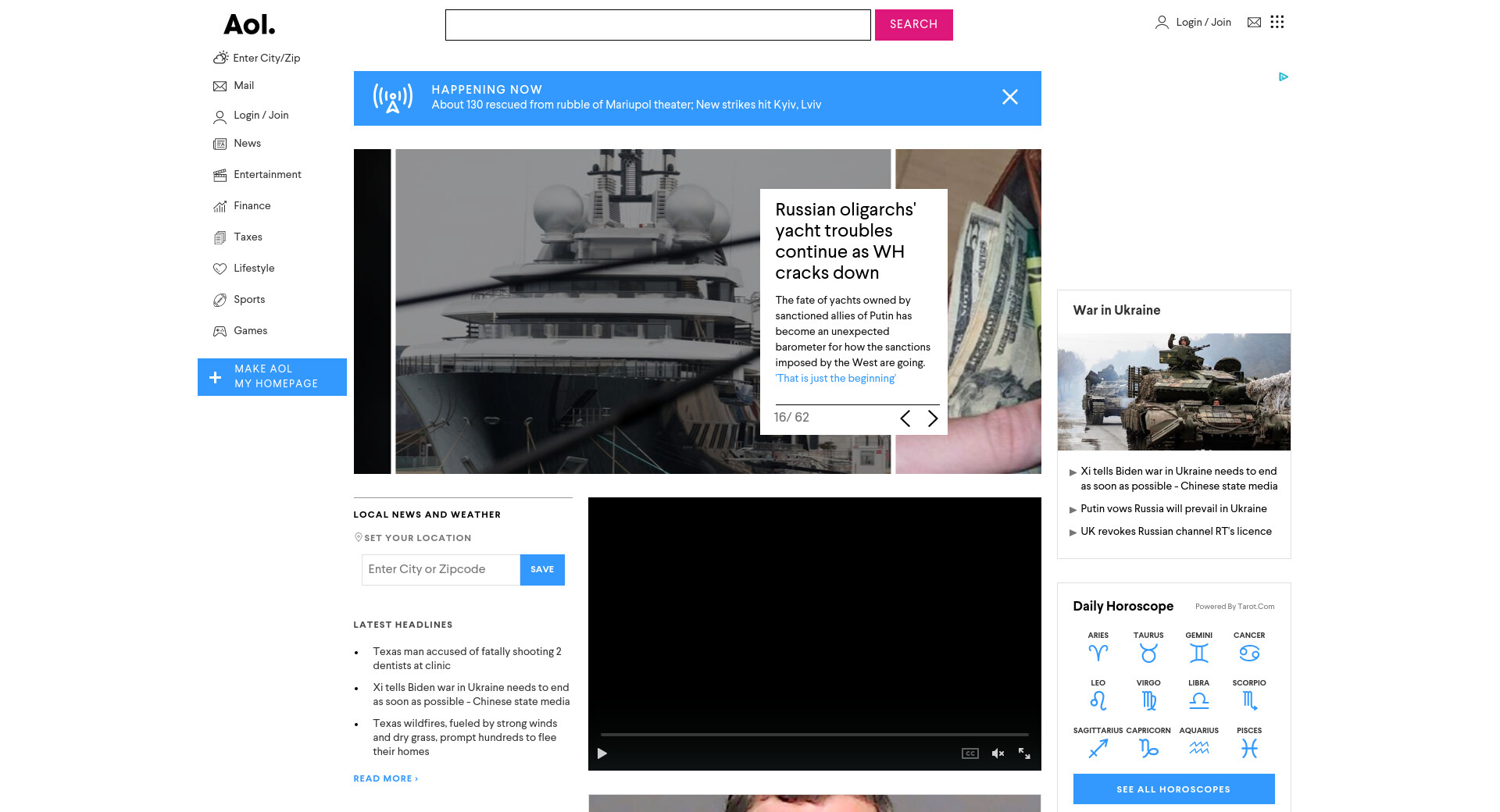Select the Capricorn horoscope sign

click(x=1148, y=743)
